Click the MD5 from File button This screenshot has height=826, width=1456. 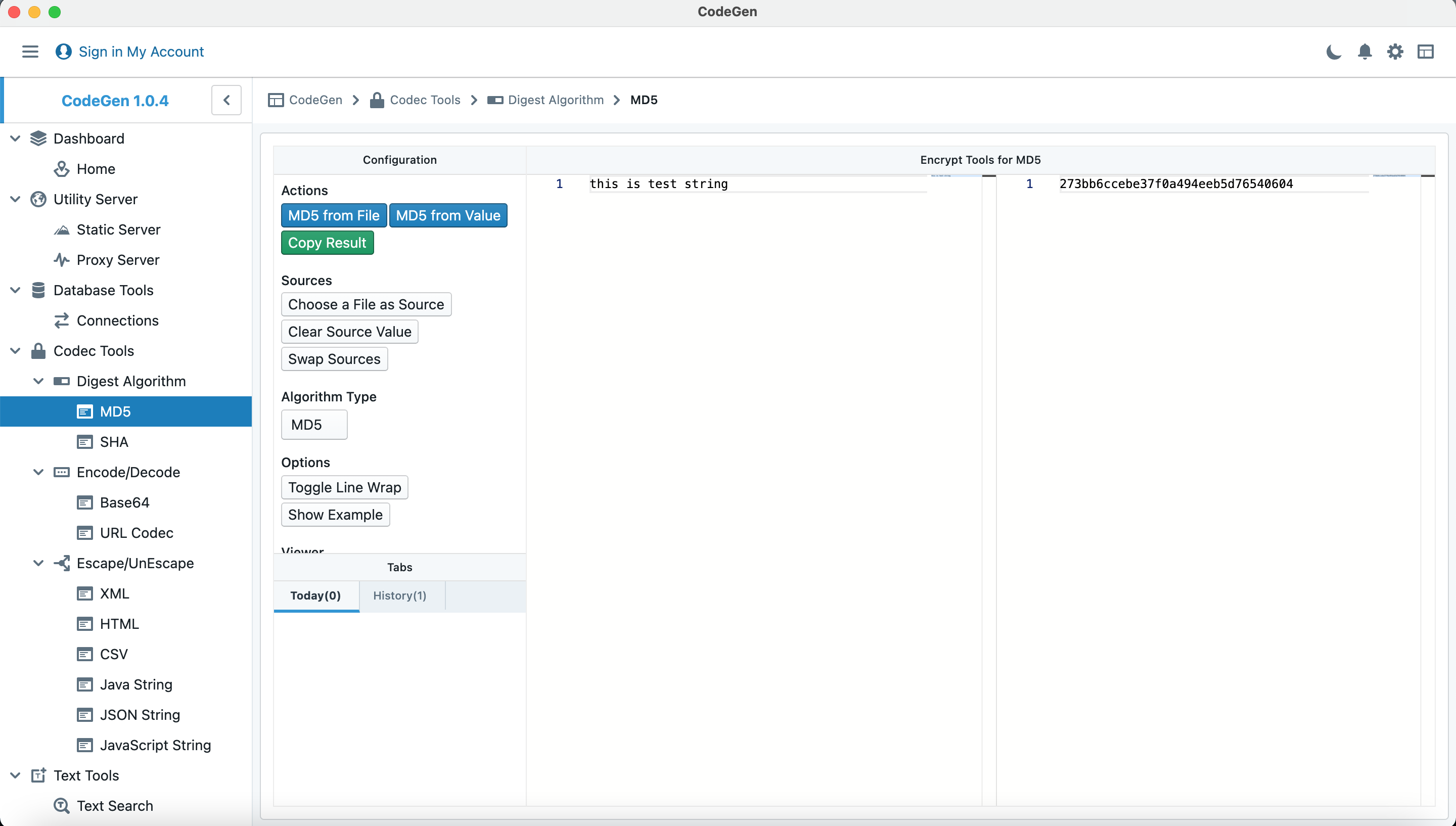pyautogui.click(x=334, y=214)
